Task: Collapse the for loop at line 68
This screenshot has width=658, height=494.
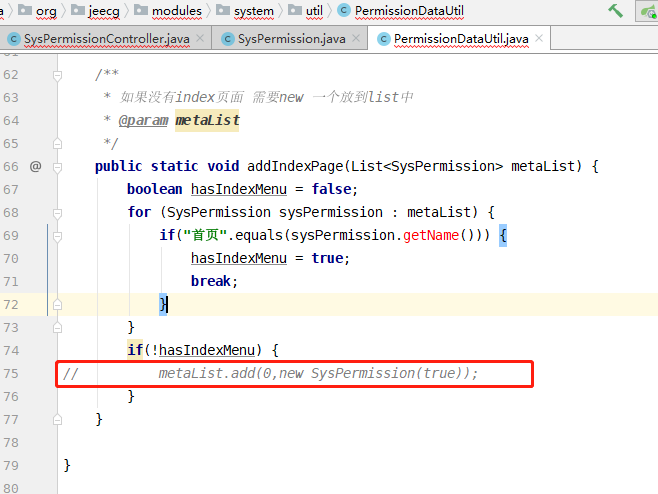Action: [x=57, y=213]
